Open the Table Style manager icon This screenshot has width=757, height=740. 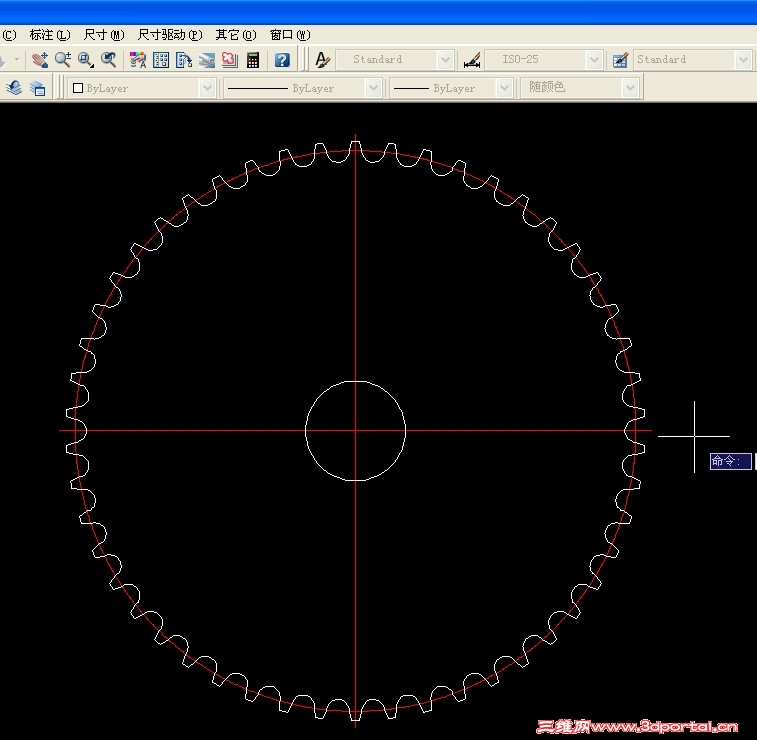pyautogui.click(x=620, y=60)
